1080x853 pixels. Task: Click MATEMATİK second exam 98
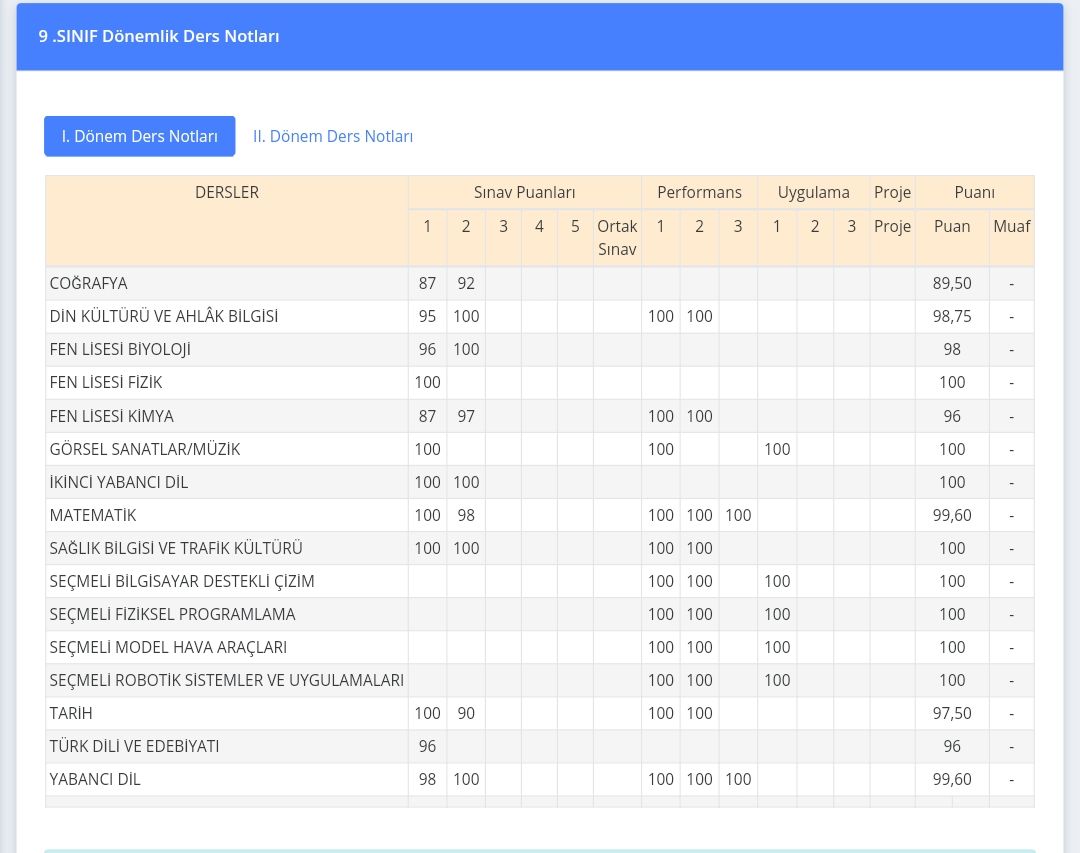click(466, 515)
